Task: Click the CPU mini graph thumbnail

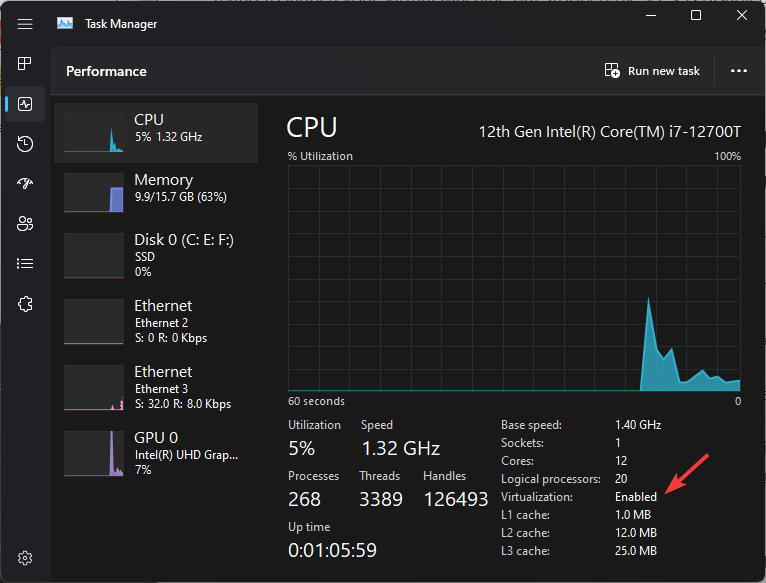Action: coord(94,133)
